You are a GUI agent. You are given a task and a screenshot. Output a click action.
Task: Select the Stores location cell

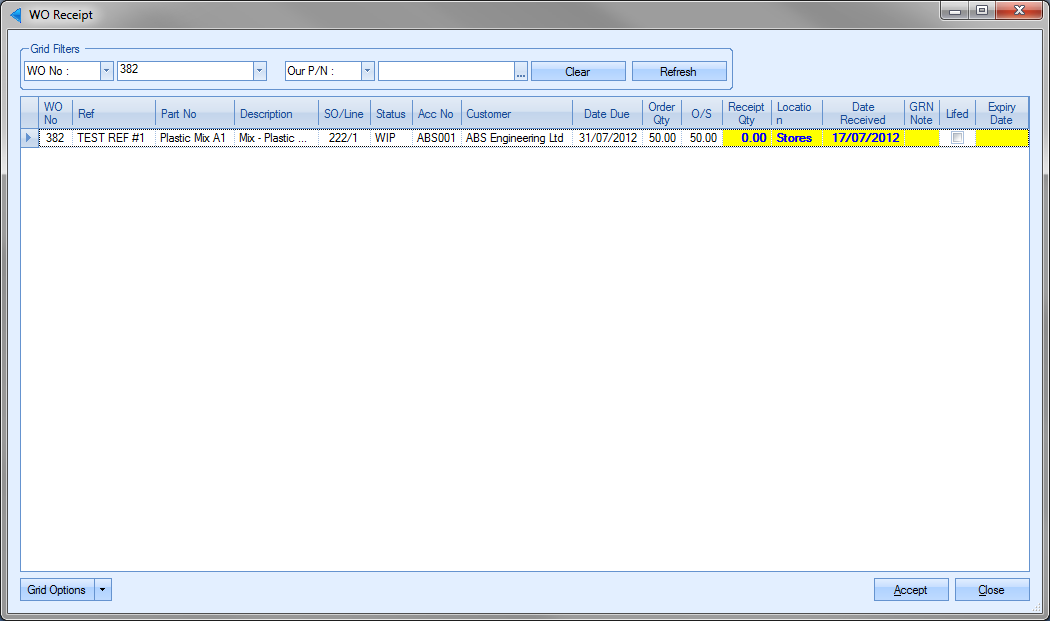pos(795,138)
